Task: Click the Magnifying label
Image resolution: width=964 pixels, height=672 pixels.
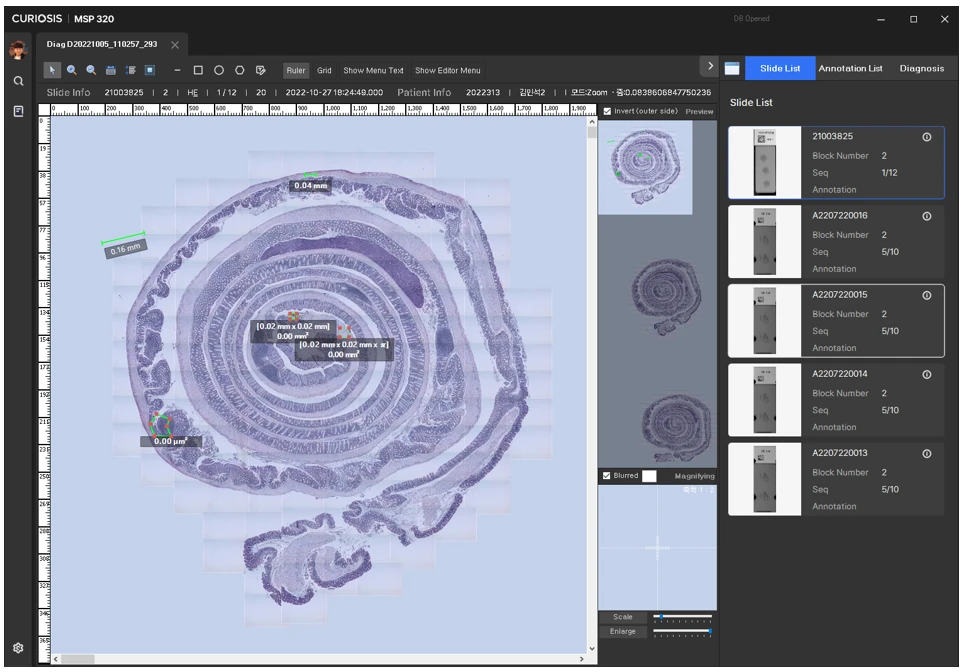Action: (x=695, y=476)
